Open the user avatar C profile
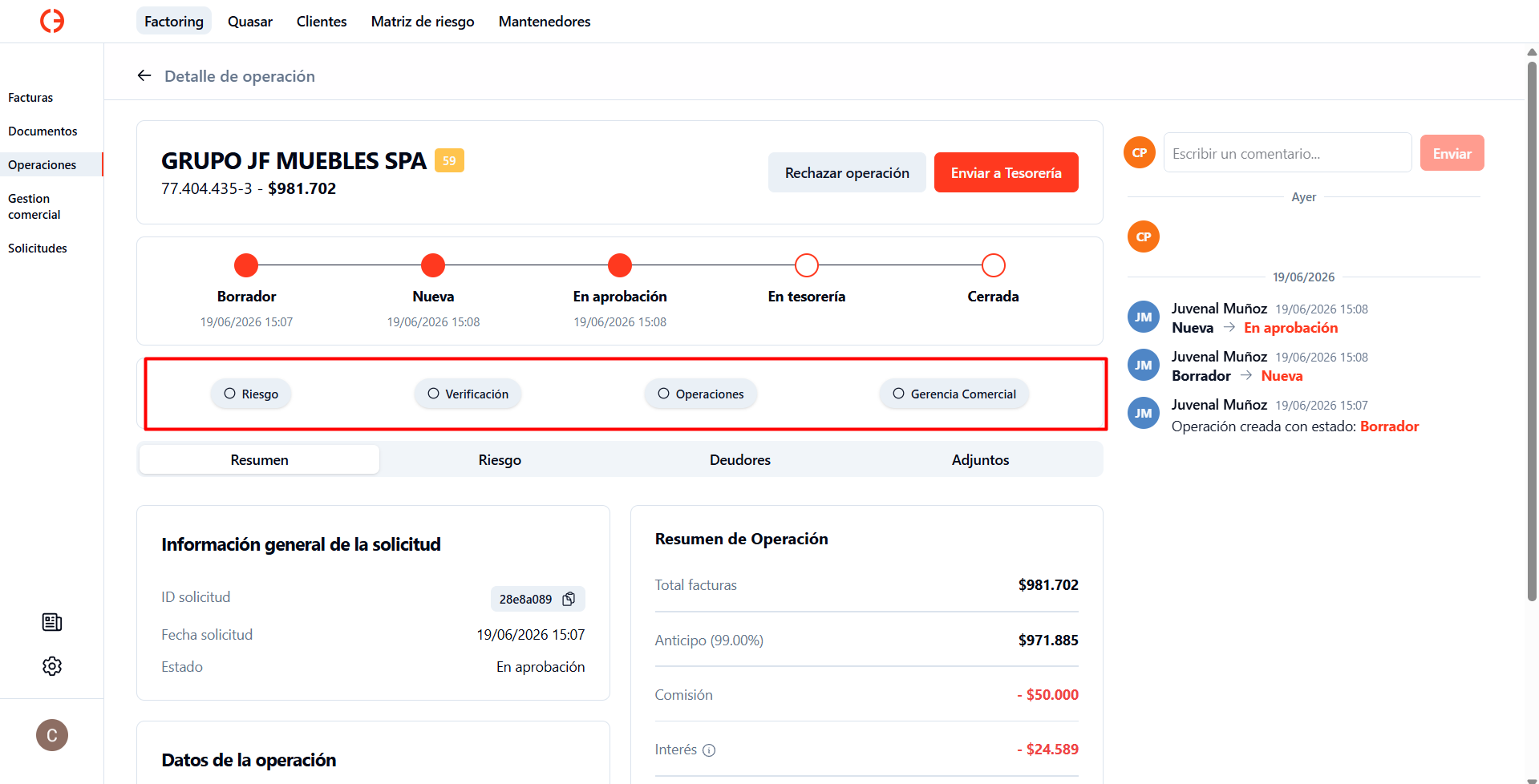 pos(52,735)
